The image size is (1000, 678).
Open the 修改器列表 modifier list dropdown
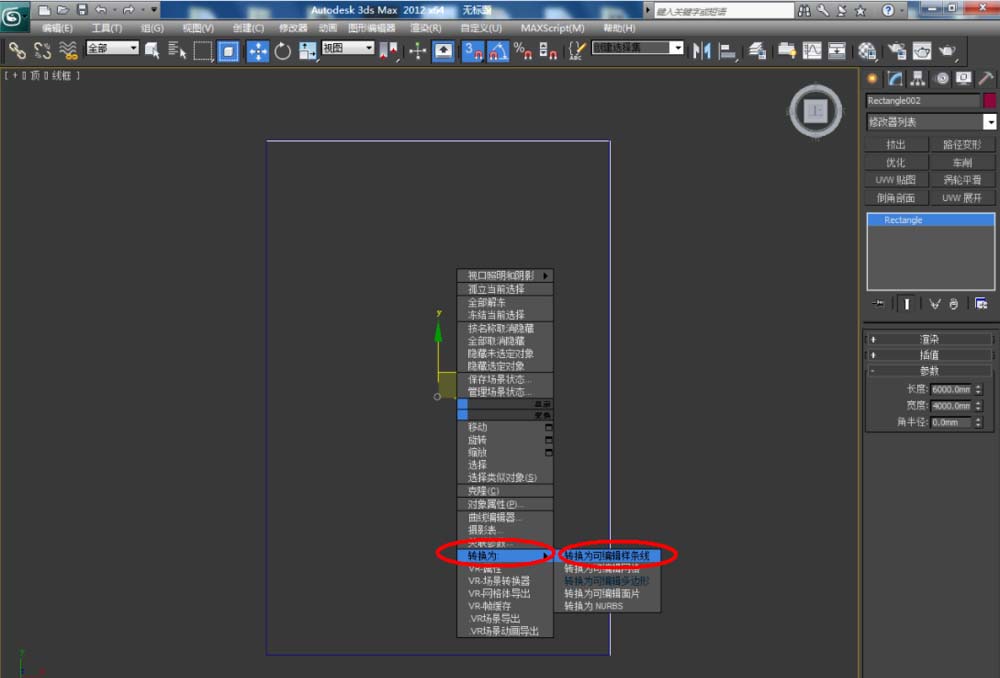(931, 122)
